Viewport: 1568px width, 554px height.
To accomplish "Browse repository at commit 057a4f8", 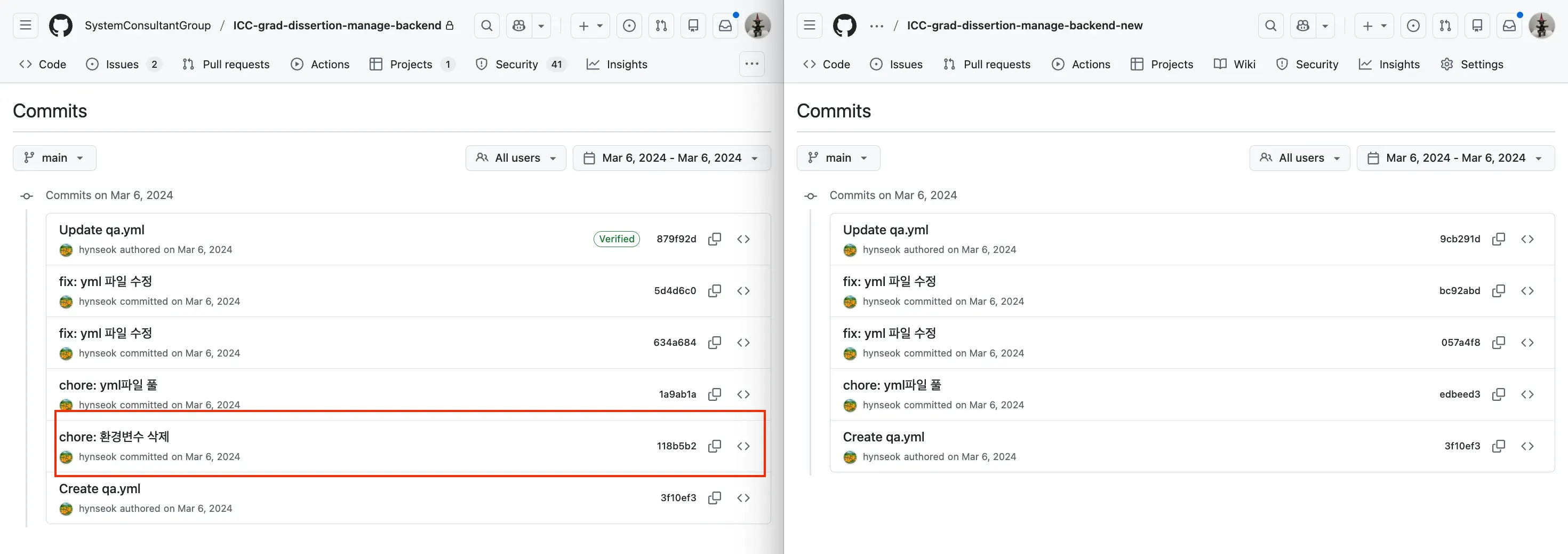I will click(1527, 343).
